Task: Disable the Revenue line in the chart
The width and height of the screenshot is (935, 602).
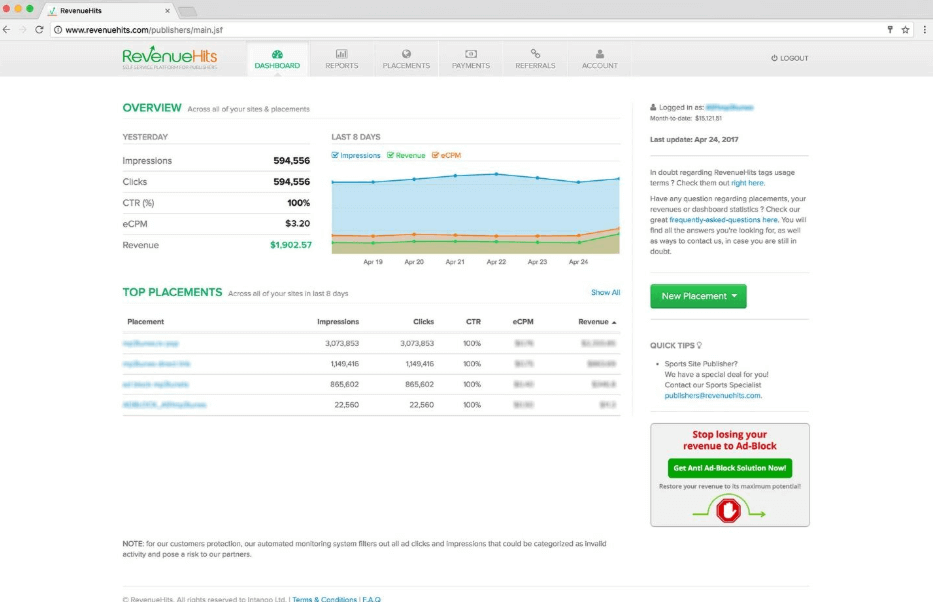Action: (x=406, y=155)
